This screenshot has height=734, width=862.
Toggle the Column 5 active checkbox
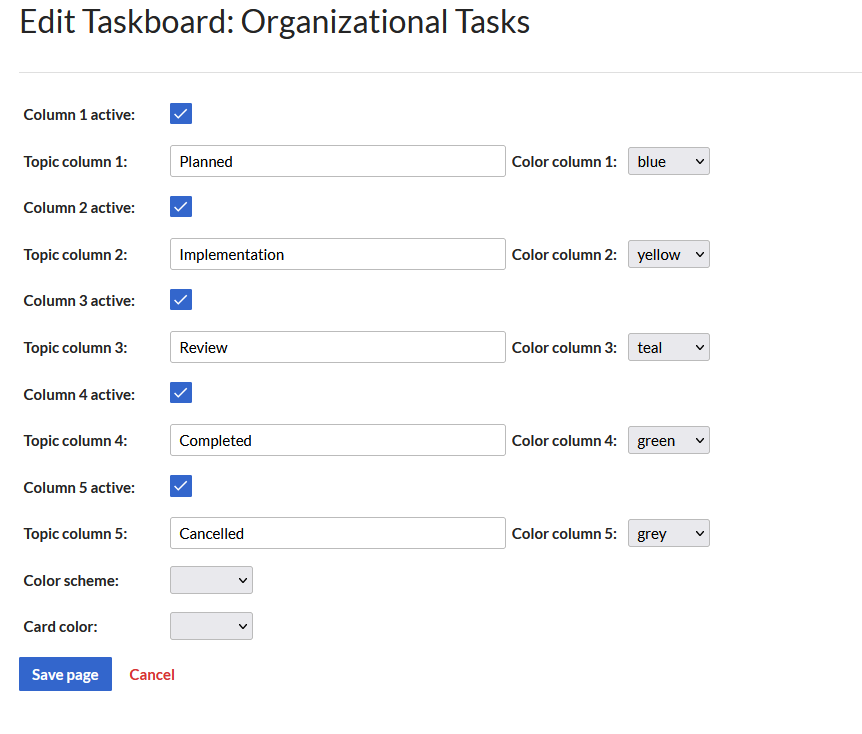(181, 486)
